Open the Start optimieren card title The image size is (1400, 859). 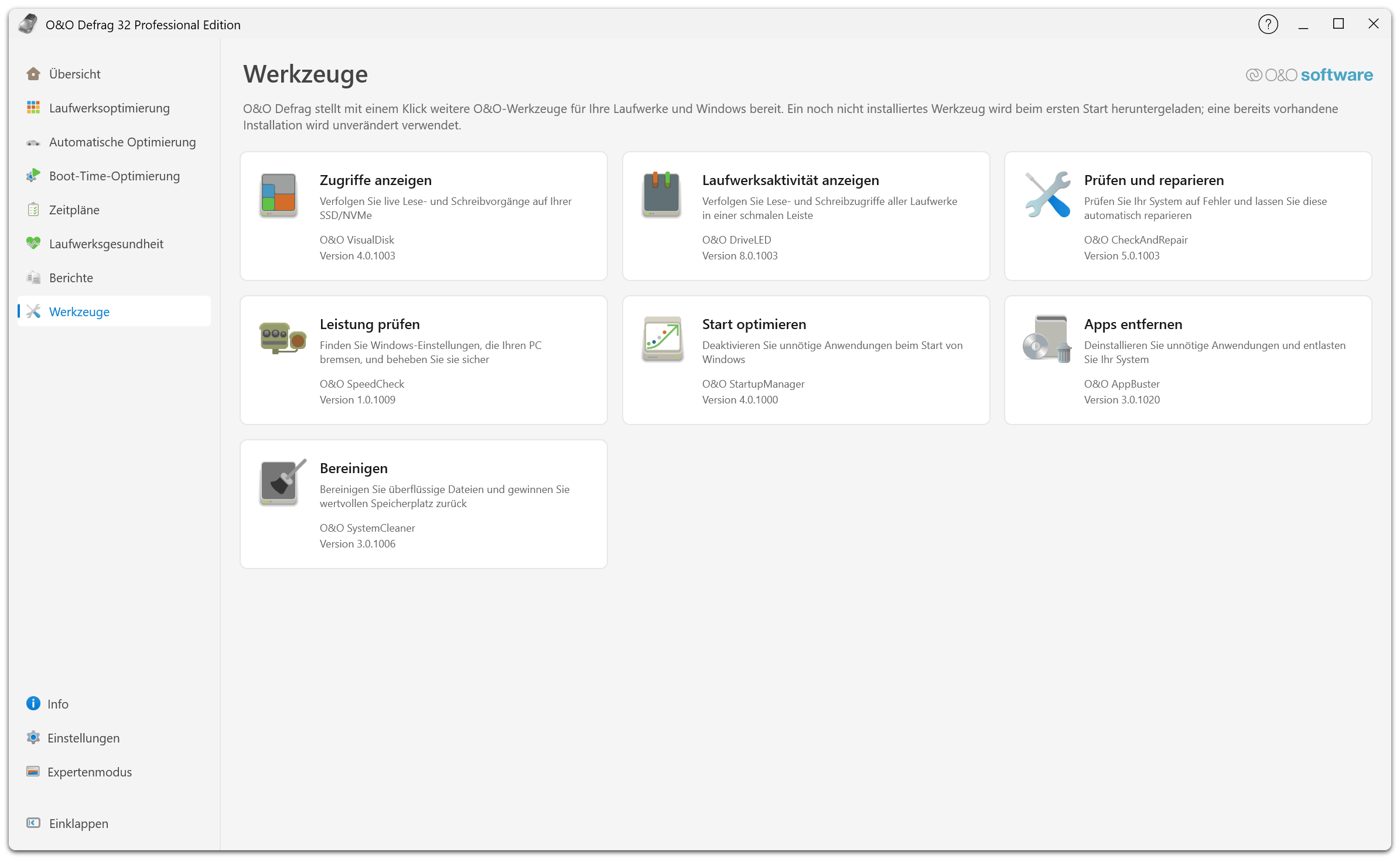coord(754,324)
